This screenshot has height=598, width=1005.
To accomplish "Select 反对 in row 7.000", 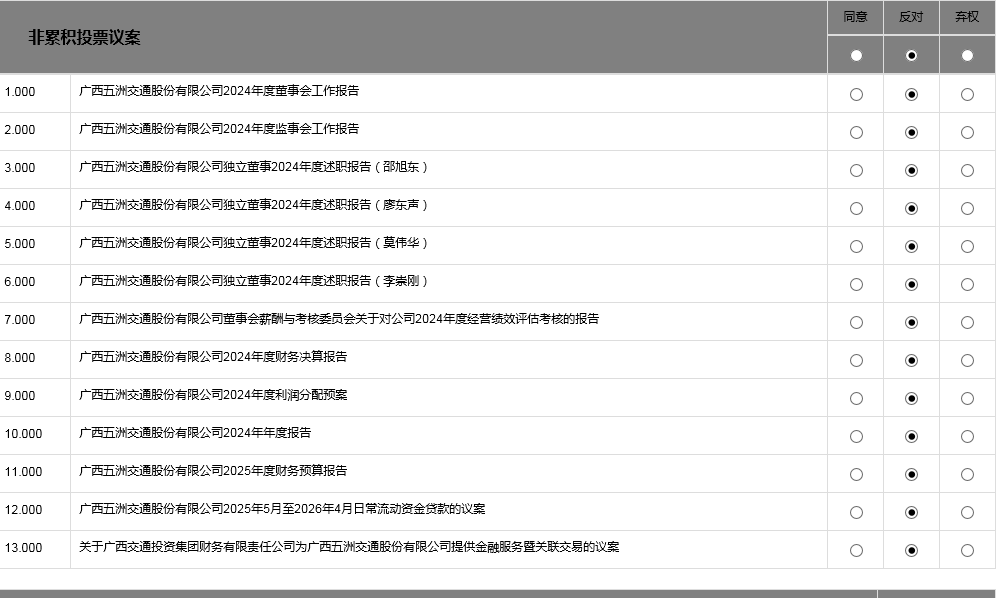I will [x=911, y=323].
